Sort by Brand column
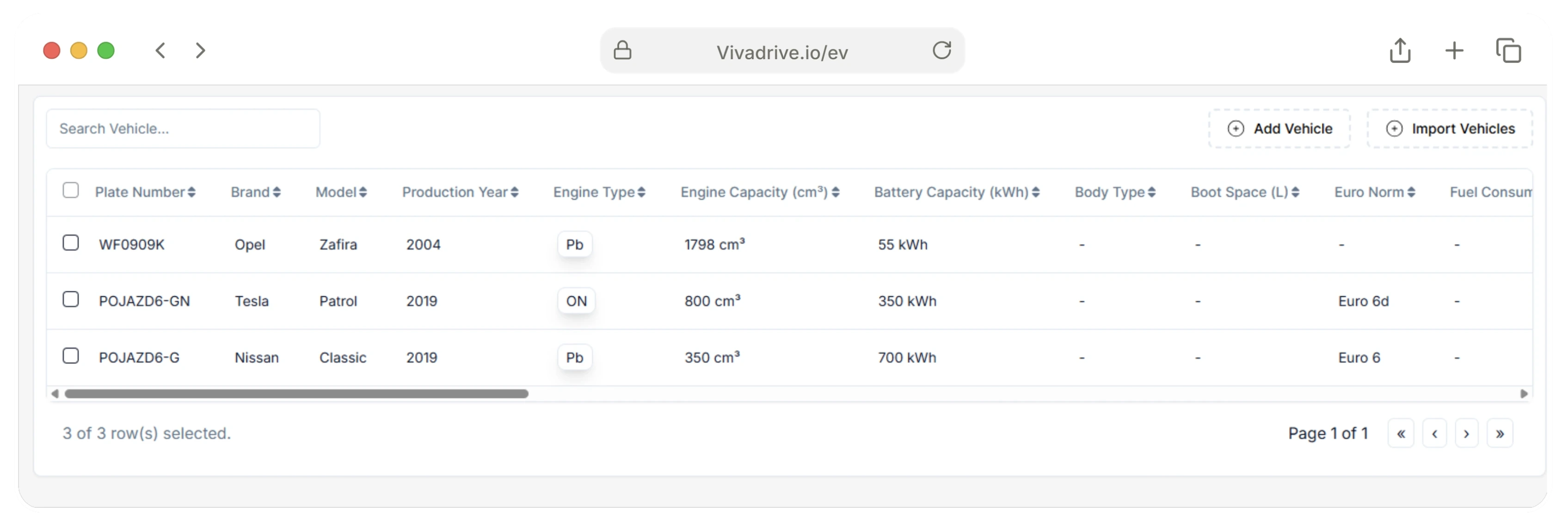The image size is (1568, 522). [x=255, y=192]
